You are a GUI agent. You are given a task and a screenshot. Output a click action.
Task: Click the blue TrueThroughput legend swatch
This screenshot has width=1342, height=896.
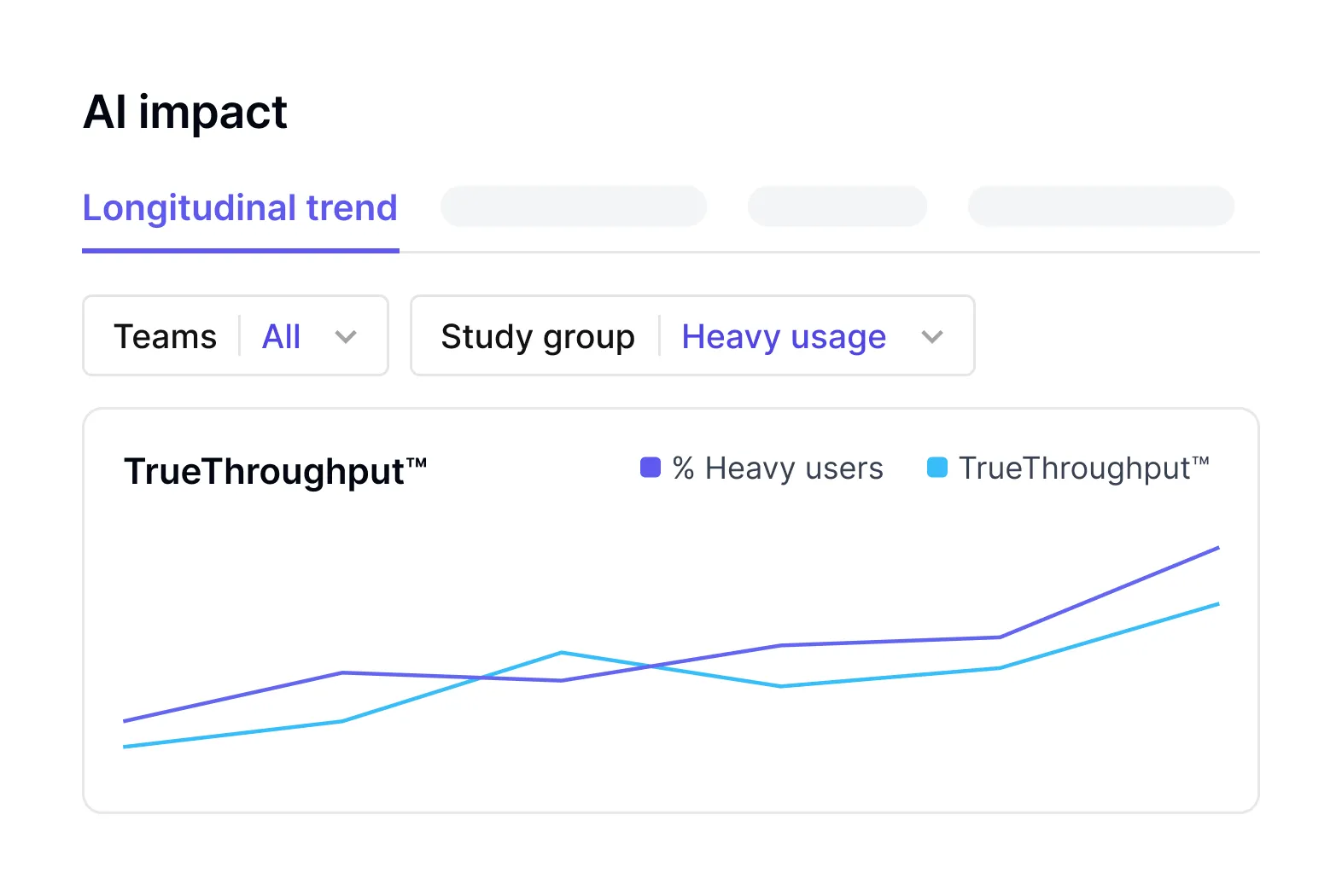click(937, 468)
